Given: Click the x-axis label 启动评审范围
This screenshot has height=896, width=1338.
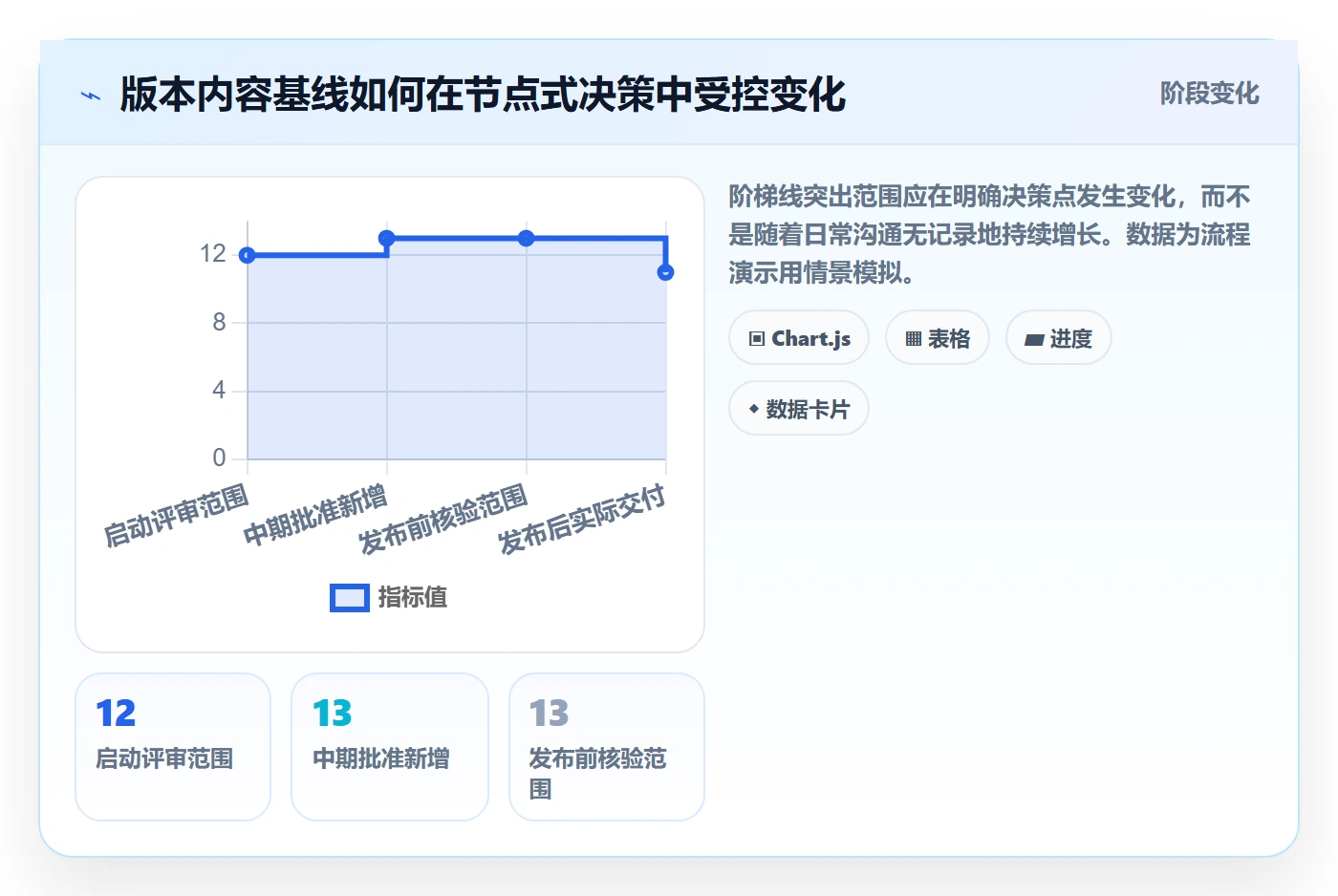Looking at the screenshot, I should [x=177, y=516].
